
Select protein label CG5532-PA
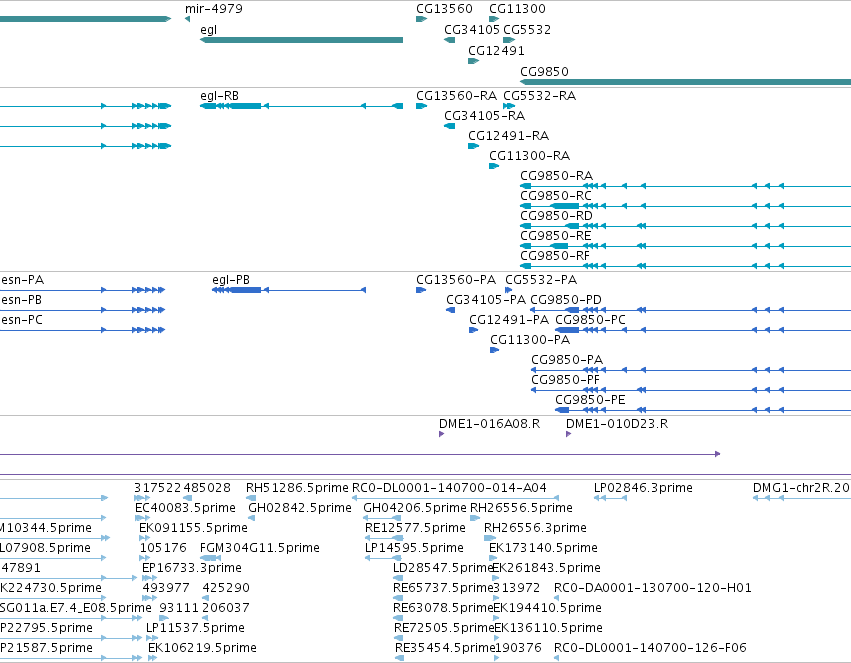[541, 280]
